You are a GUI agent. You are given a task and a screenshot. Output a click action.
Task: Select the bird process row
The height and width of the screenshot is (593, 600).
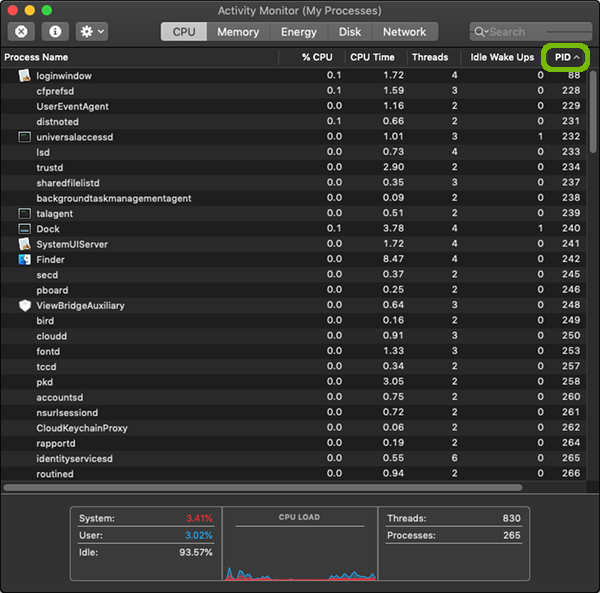pos(293,321)
